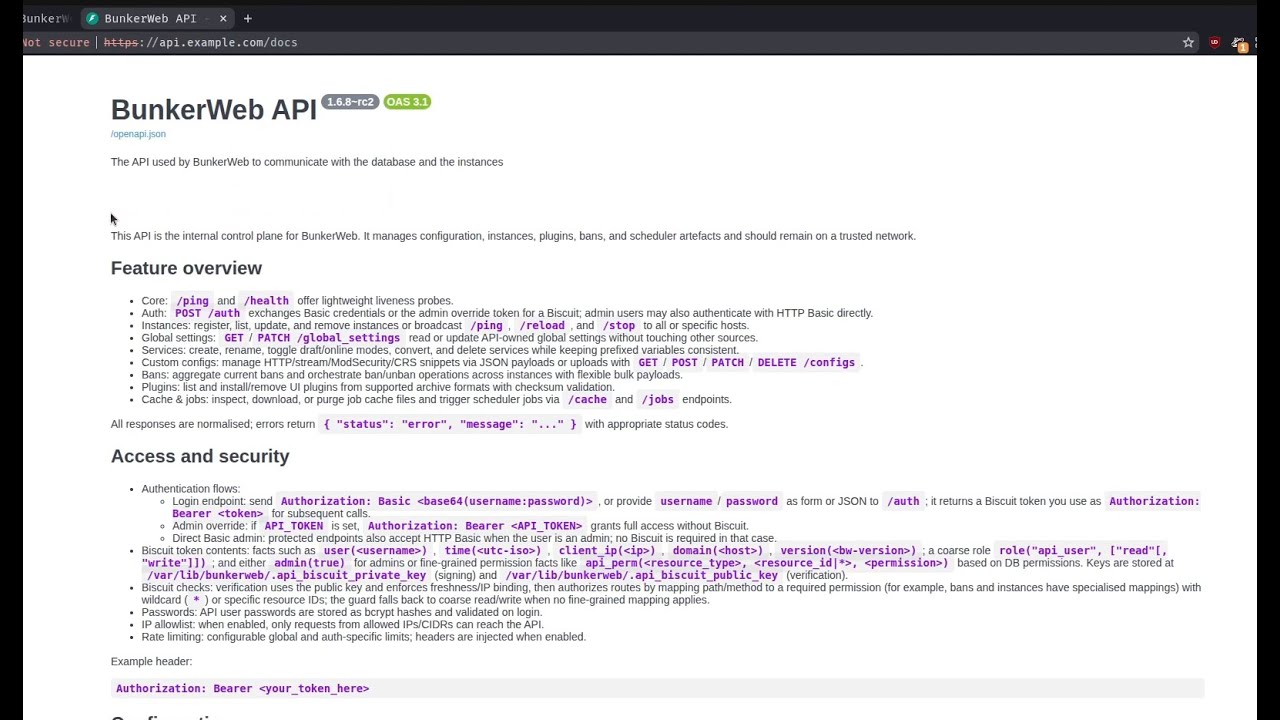Image resolution: width=1280 pixels, height=720 pixels.
Task: Click the OAS 3.1 badge
Action: [407, 102]
